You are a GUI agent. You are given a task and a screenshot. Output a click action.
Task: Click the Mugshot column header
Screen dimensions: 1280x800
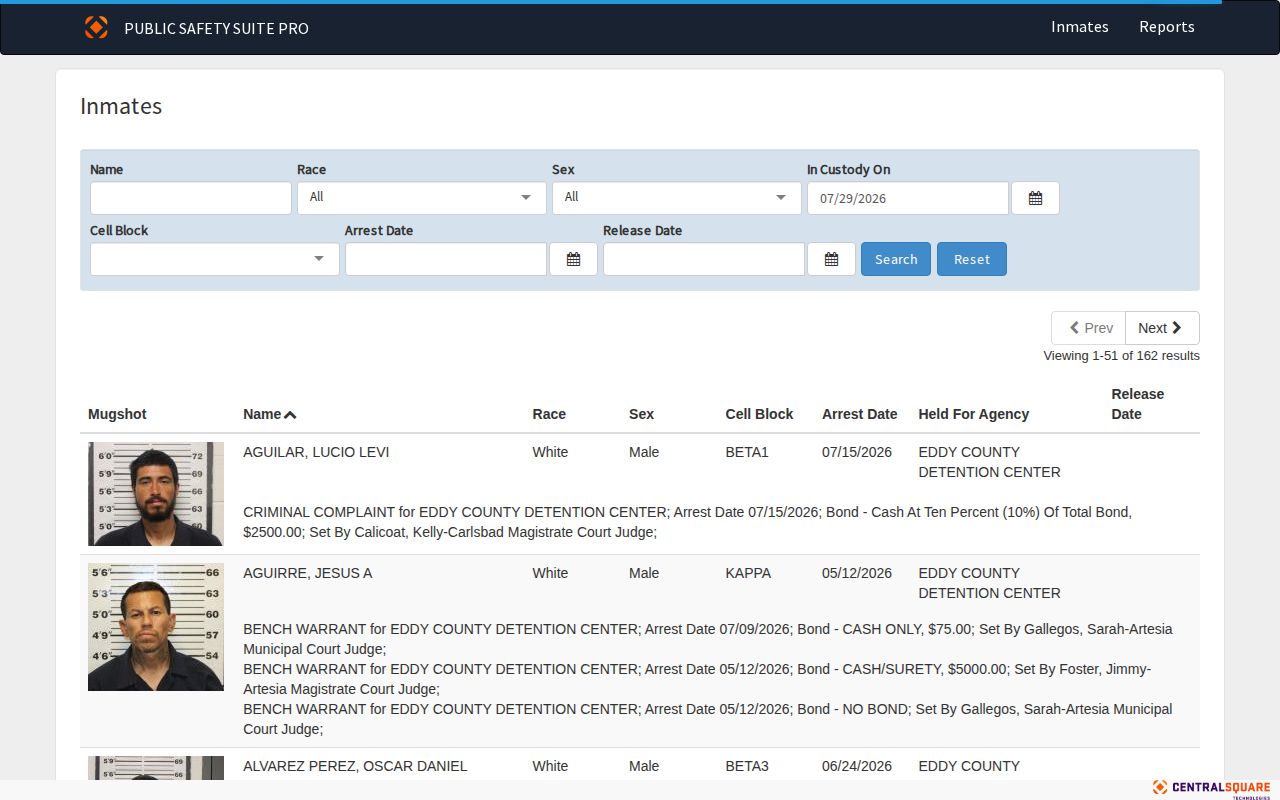coord(117,414)
